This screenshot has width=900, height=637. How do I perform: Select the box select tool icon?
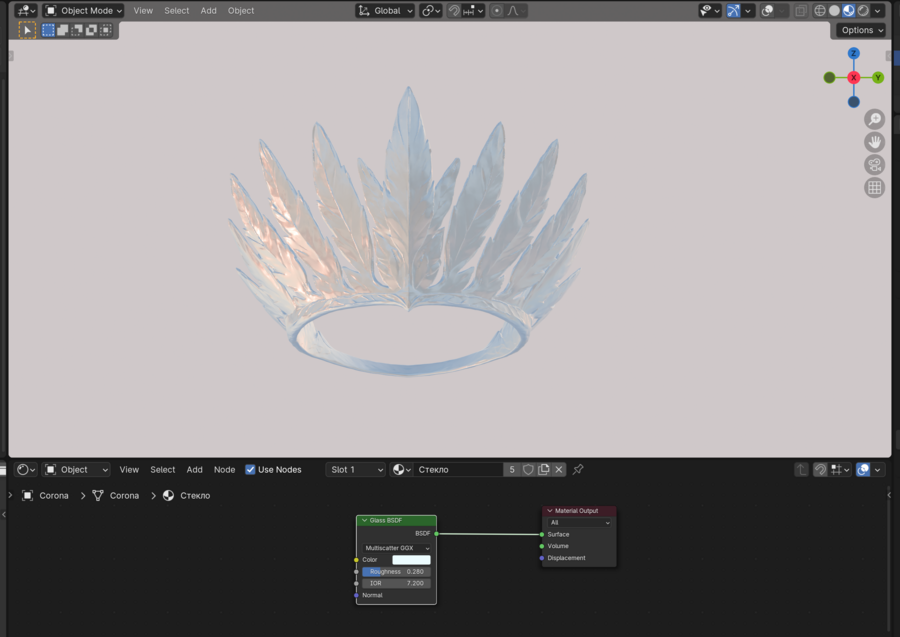click(x=48, y=31)
